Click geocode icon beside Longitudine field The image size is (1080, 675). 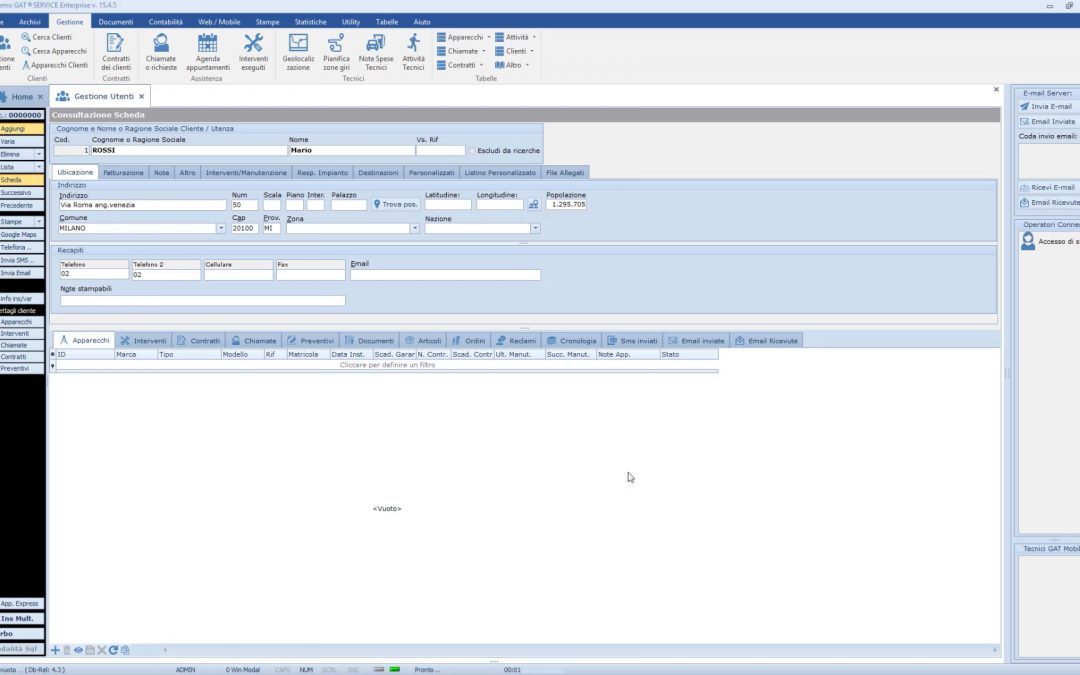533,205
